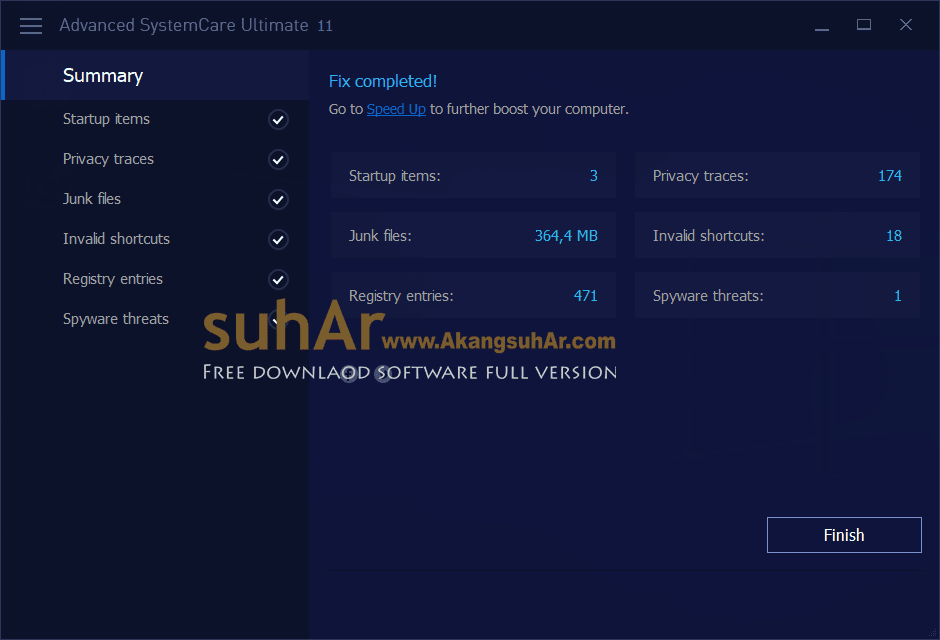Open Privacy traces in sidebar
Image resolution: width=940 pixels, height=640 pixels.
click(x=108, y=159)
